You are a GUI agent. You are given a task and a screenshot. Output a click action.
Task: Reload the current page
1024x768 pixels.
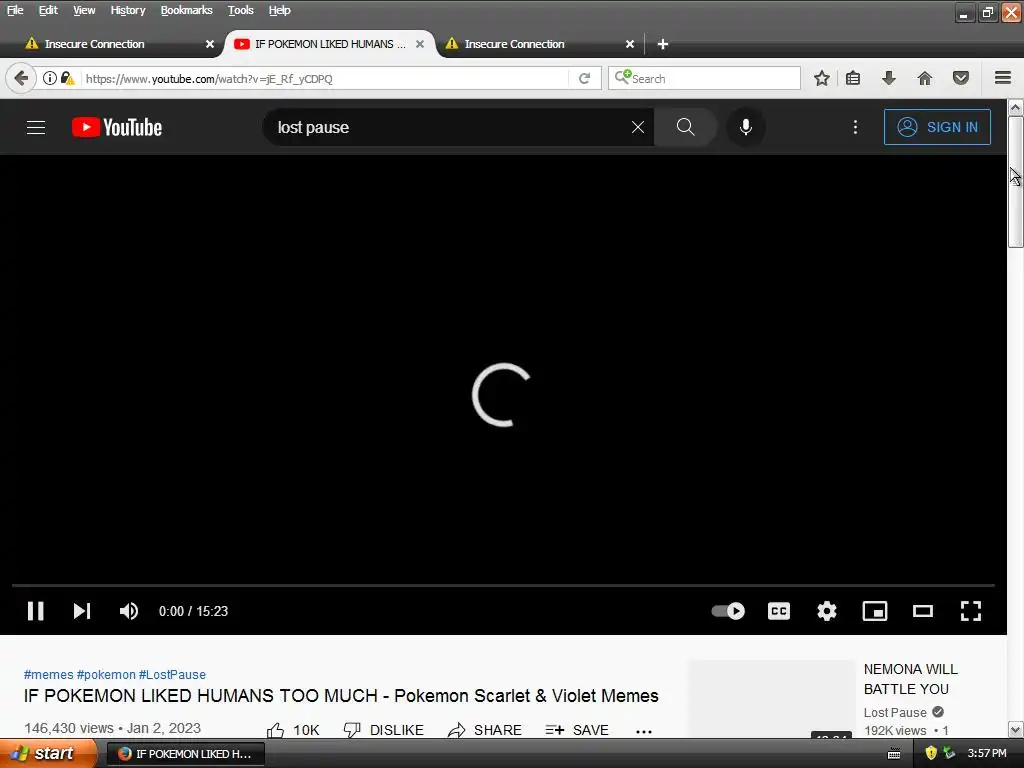pos(584,78)
